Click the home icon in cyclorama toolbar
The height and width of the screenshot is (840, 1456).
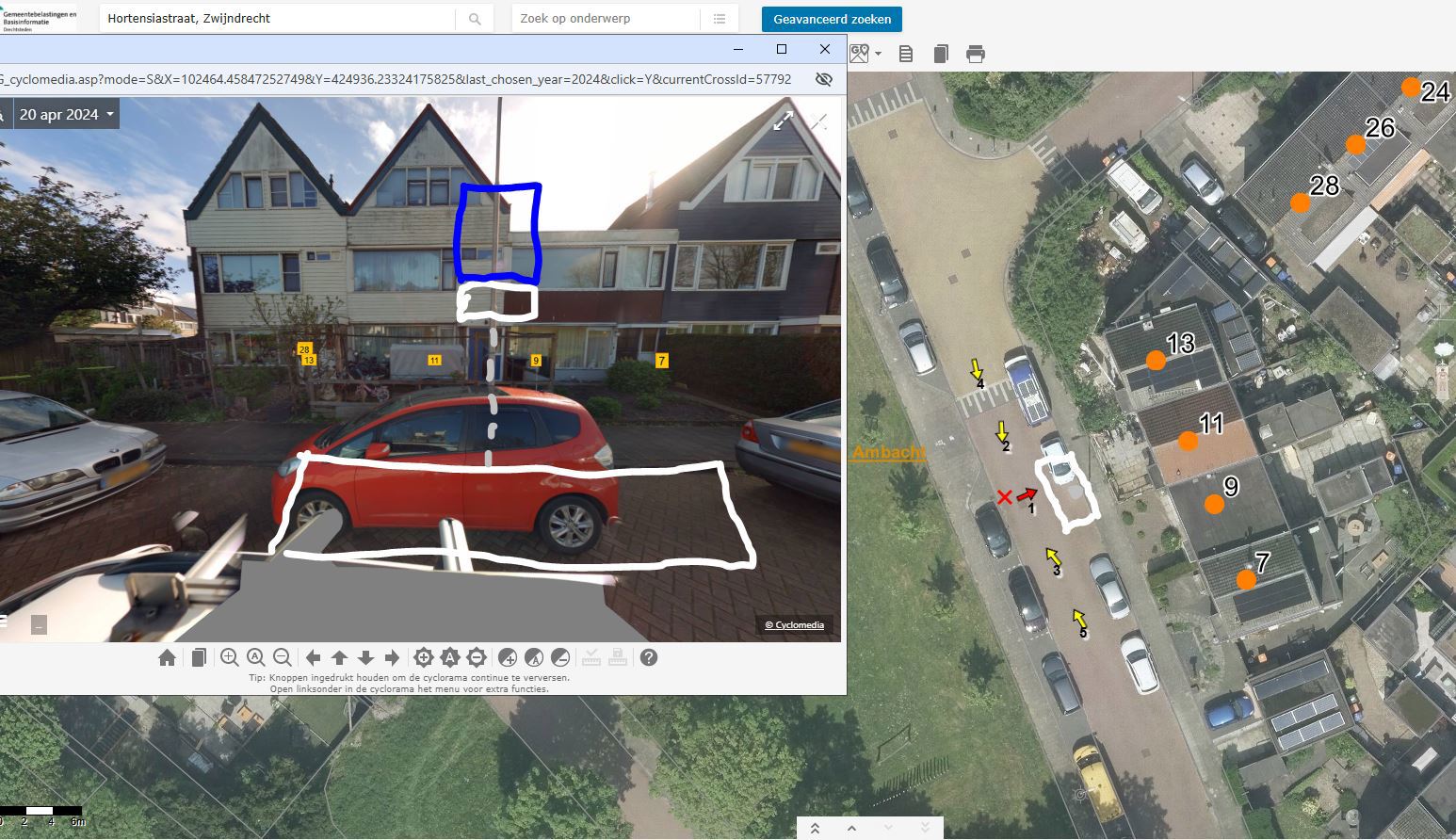coord(167,657)
